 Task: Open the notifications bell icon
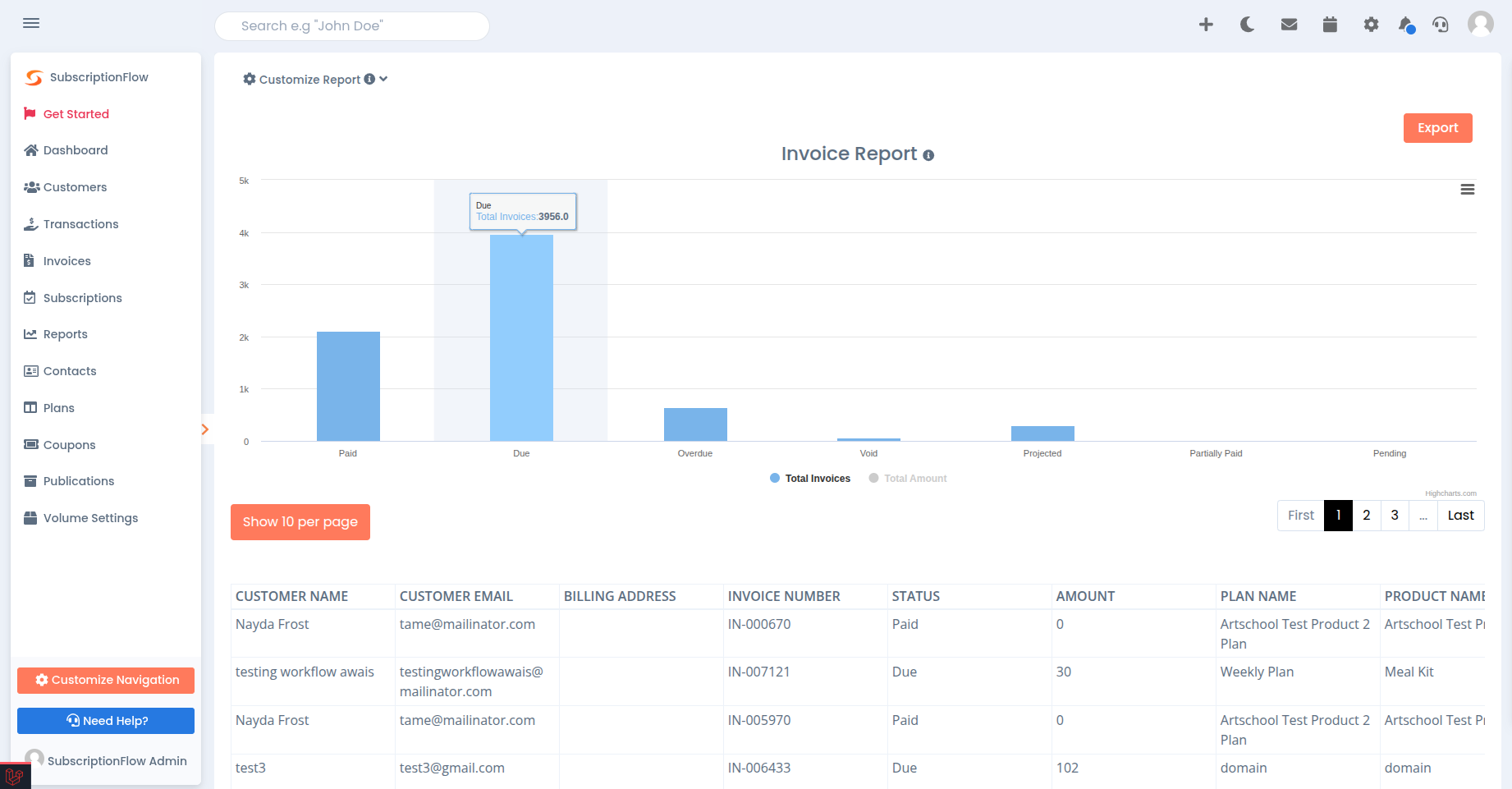pos(1405,25)
